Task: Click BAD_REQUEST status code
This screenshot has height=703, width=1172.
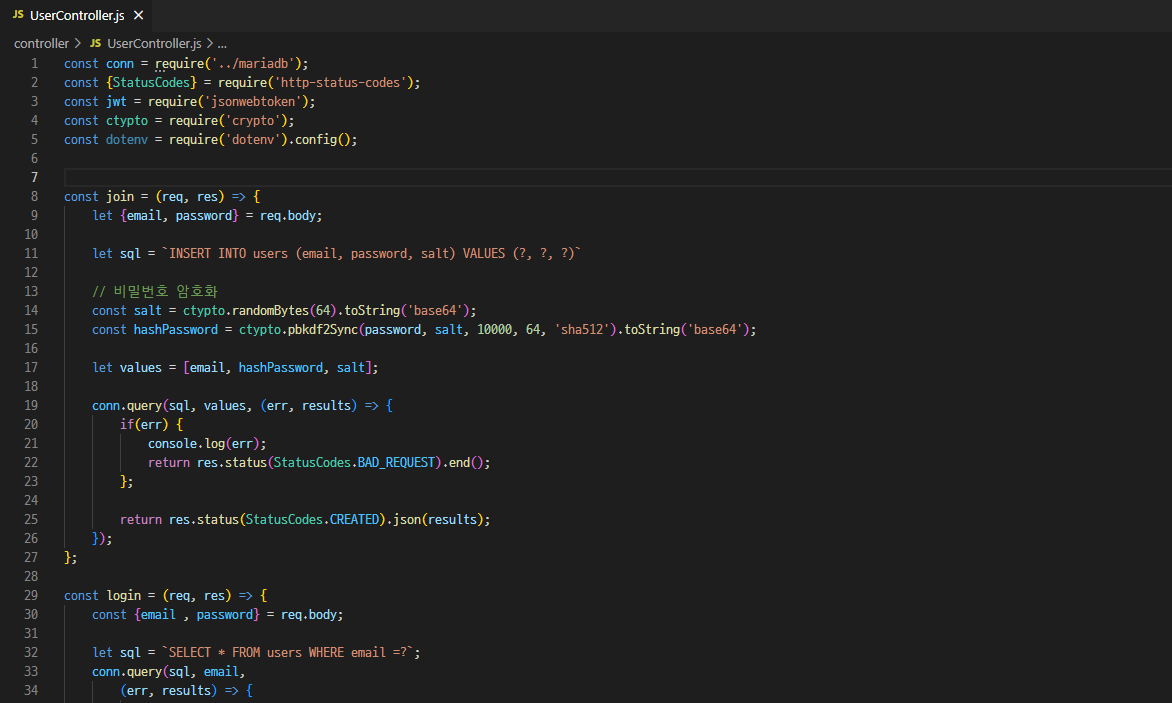Action: tap(396, 462)
